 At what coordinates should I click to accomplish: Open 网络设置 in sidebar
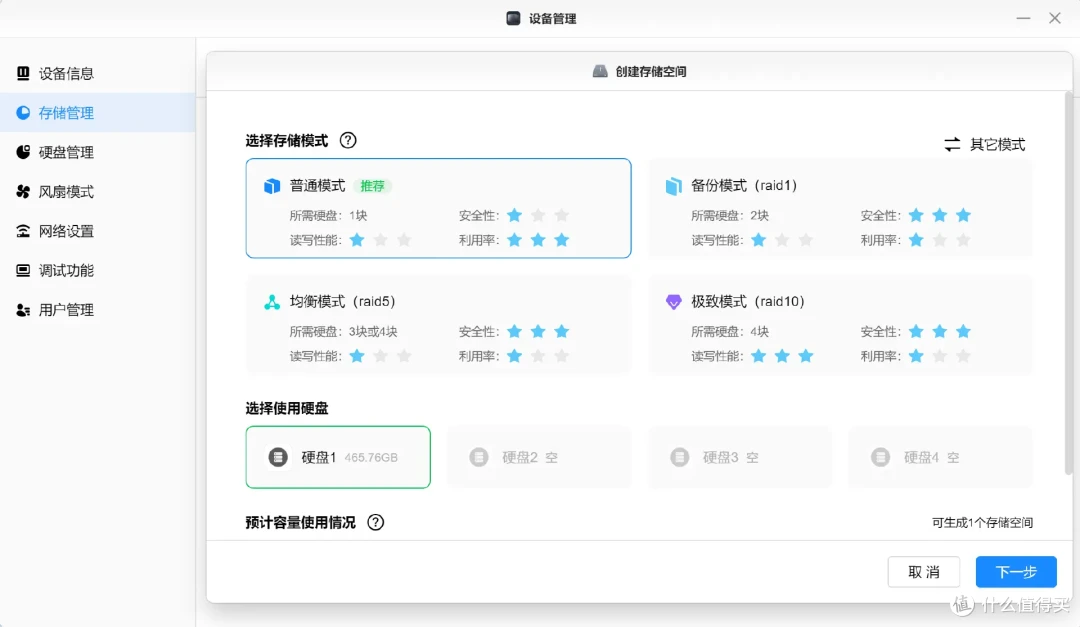(97, 231)
